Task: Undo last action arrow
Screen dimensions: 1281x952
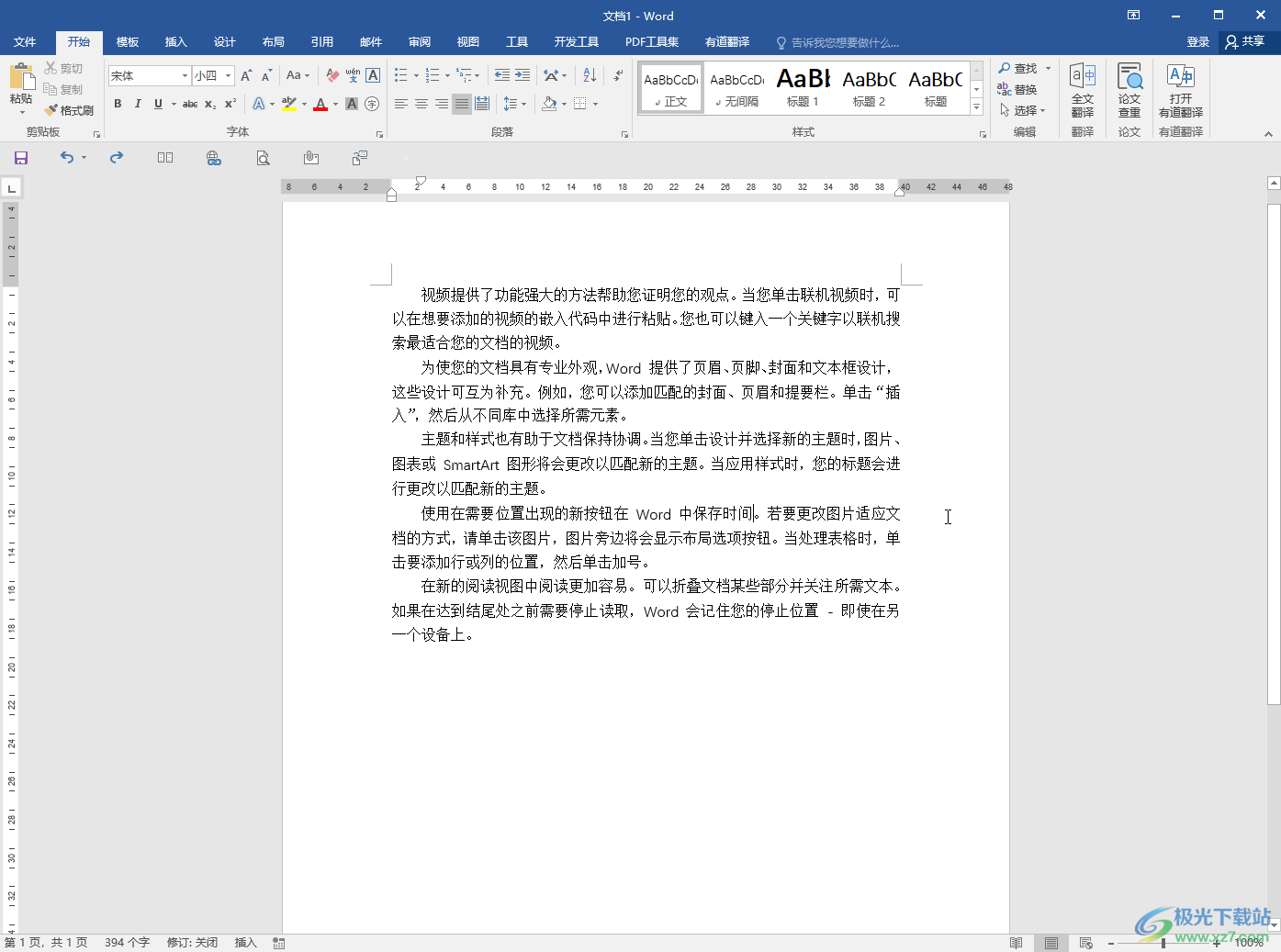Action: point(66,158)
